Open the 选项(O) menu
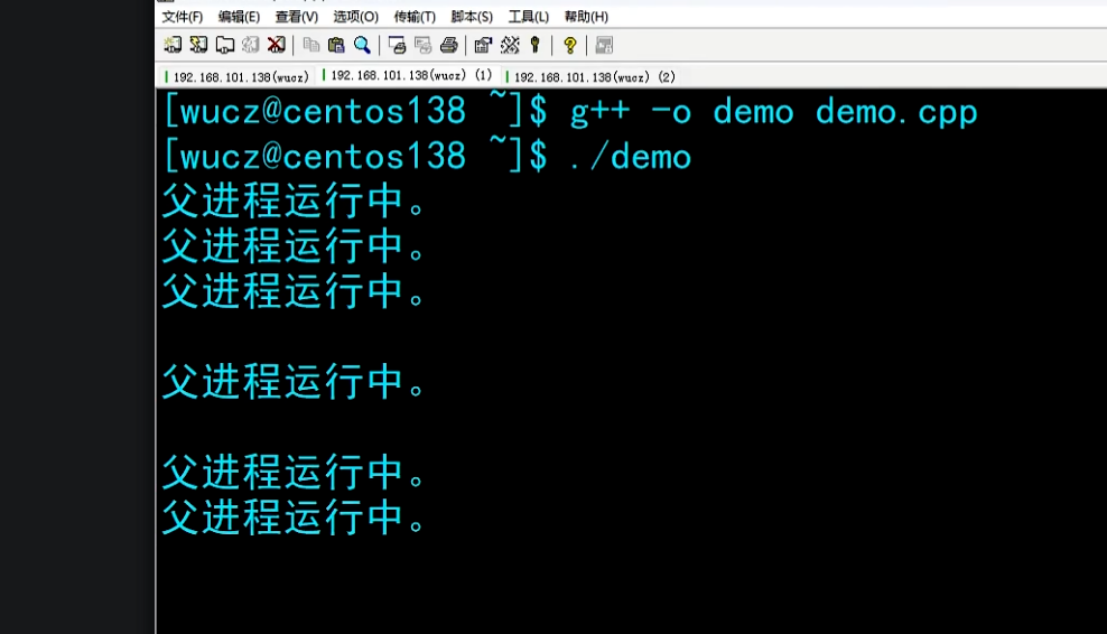 tap(356, 16)
